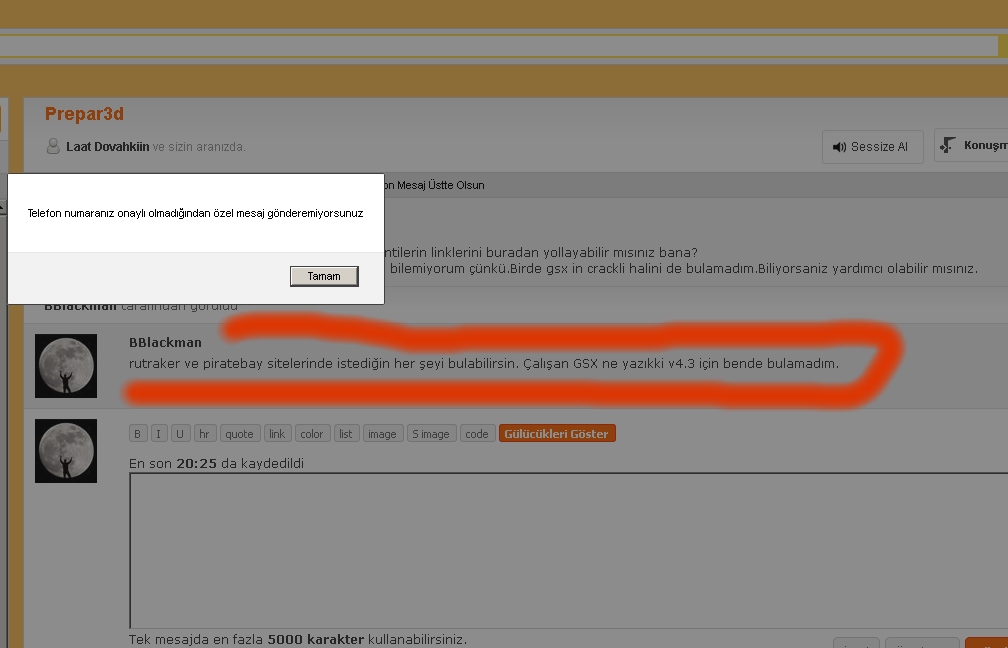Insert a horizontal rule with hr button
The height and width of the screenshot is (648, 1008).
204,434
